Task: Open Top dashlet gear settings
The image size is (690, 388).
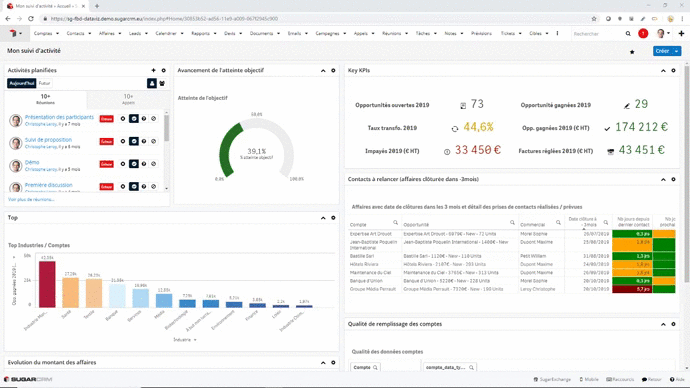Action: point(333,218)
